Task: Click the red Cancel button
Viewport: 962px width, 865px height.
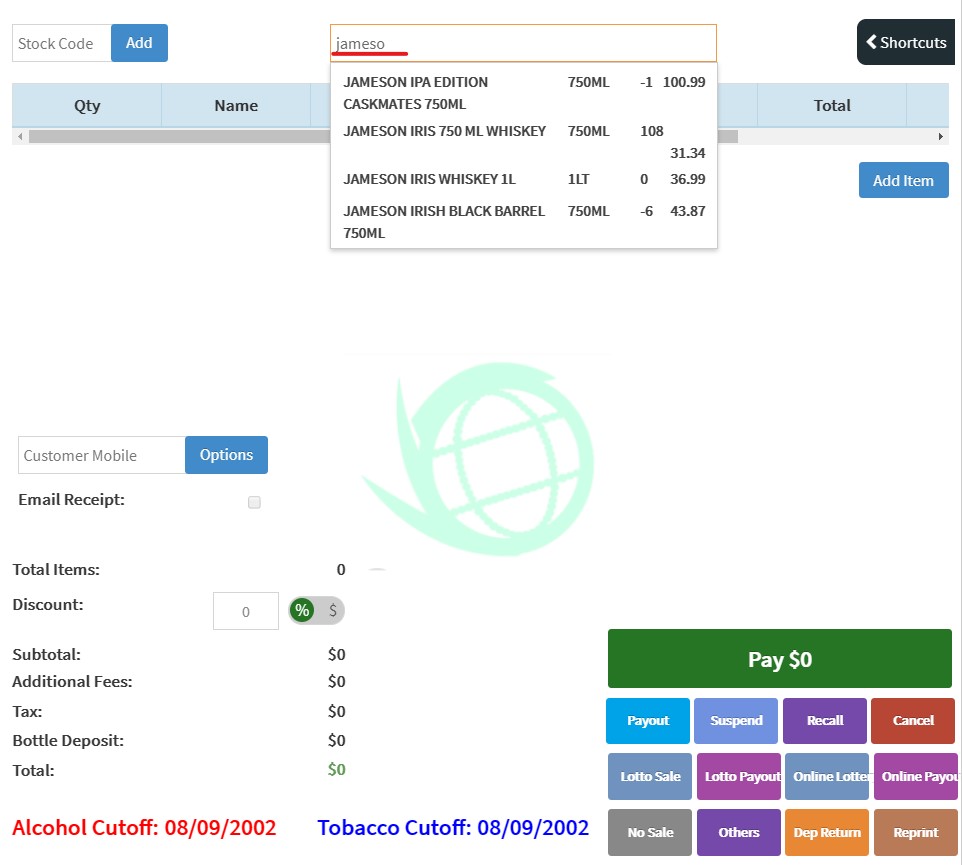Action: pos(912,721)
